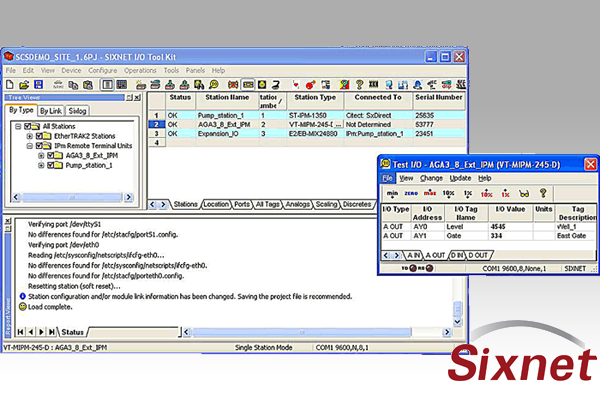Expand the AGA3_8_Ext_IPM tree node
Screen dimensions: 600x400
tap(41, 155)
